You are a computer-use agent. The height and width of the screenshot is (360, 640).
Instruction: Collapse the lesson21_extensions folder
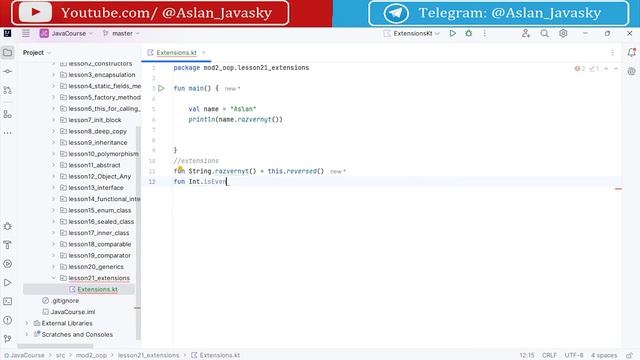[53, 278]
